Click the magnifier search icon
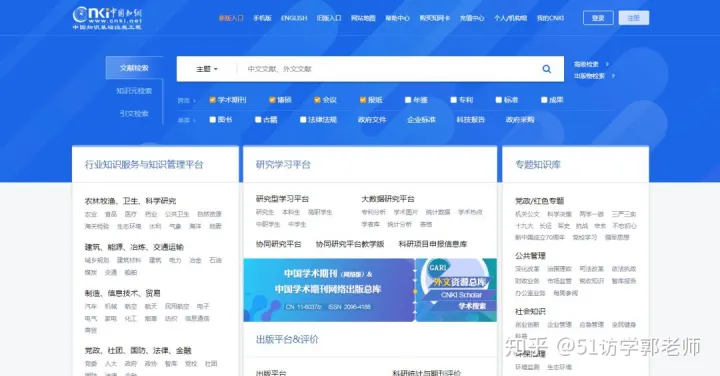 [x=546, y=69]
